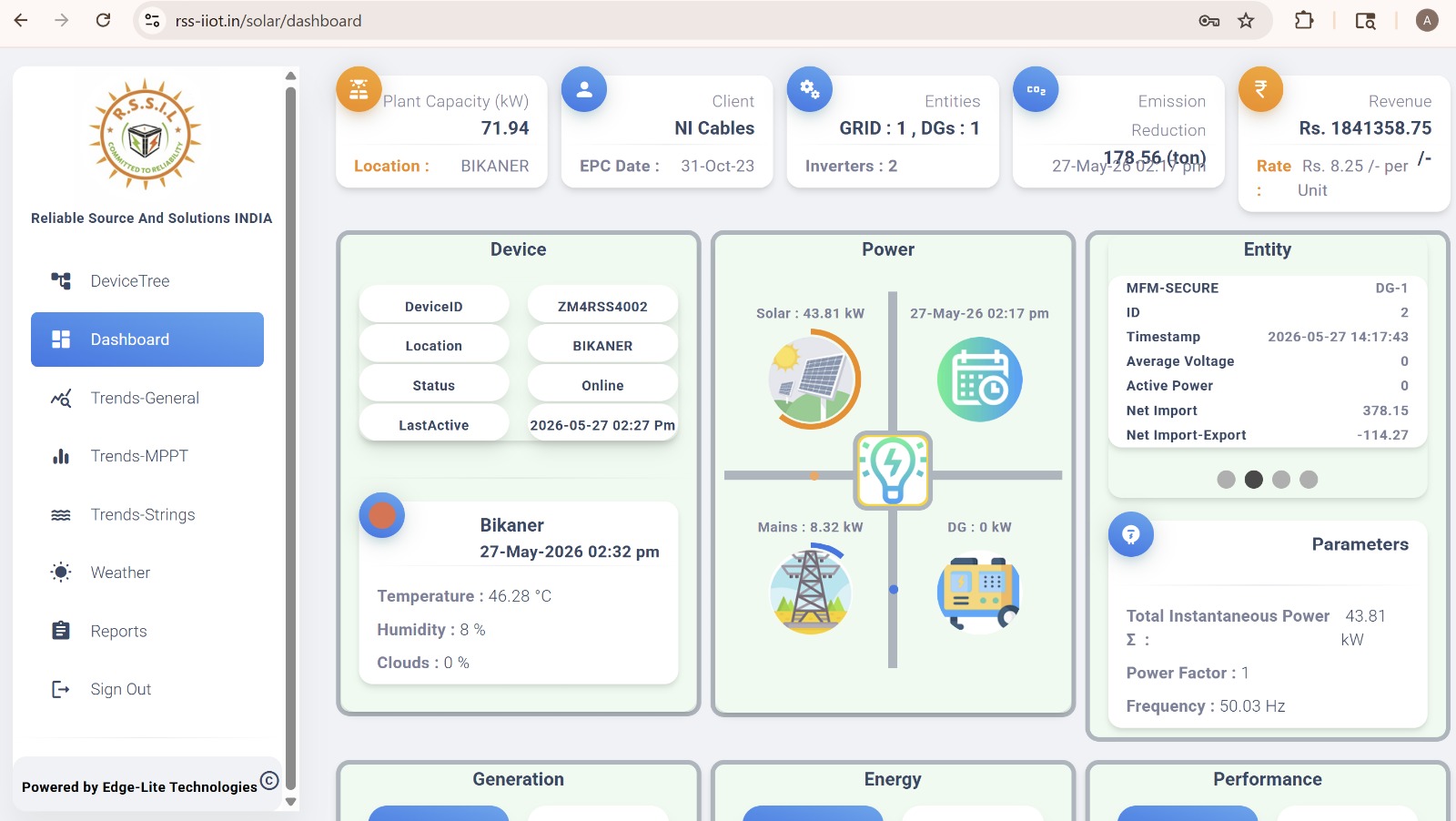Click the DeviceTree hierarchy icon
1456x821 pixels.
[61, 281]
